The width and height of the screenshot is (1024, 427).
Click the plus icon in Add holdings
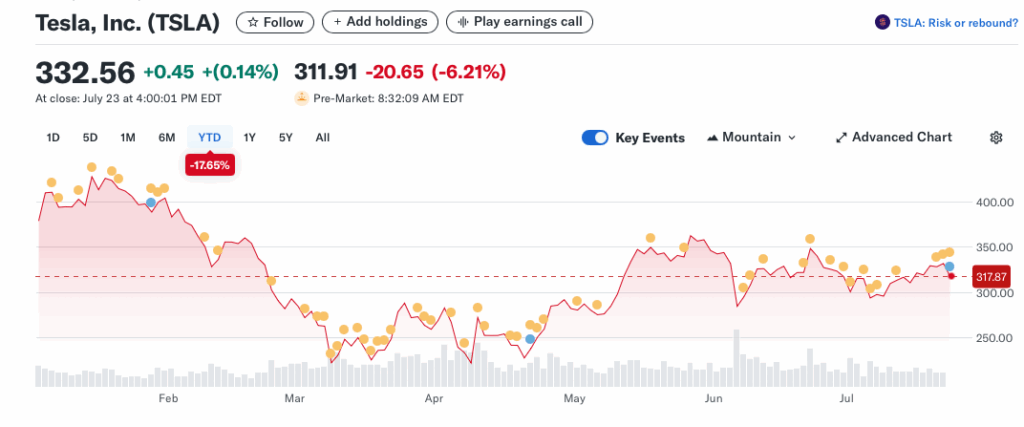[x=339, y=21]
